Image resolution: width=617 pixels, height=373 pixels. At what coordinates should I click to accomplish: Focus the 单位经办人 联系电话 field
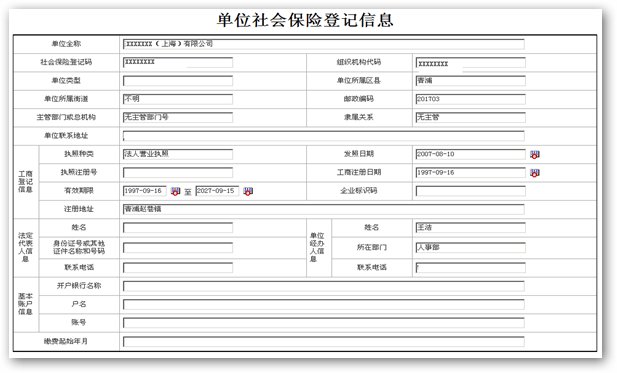(x=471, y=268)
